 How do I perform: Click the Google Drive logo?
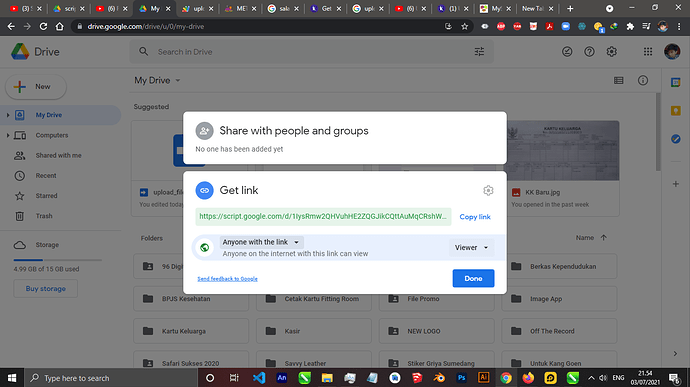tap(20, 52)
